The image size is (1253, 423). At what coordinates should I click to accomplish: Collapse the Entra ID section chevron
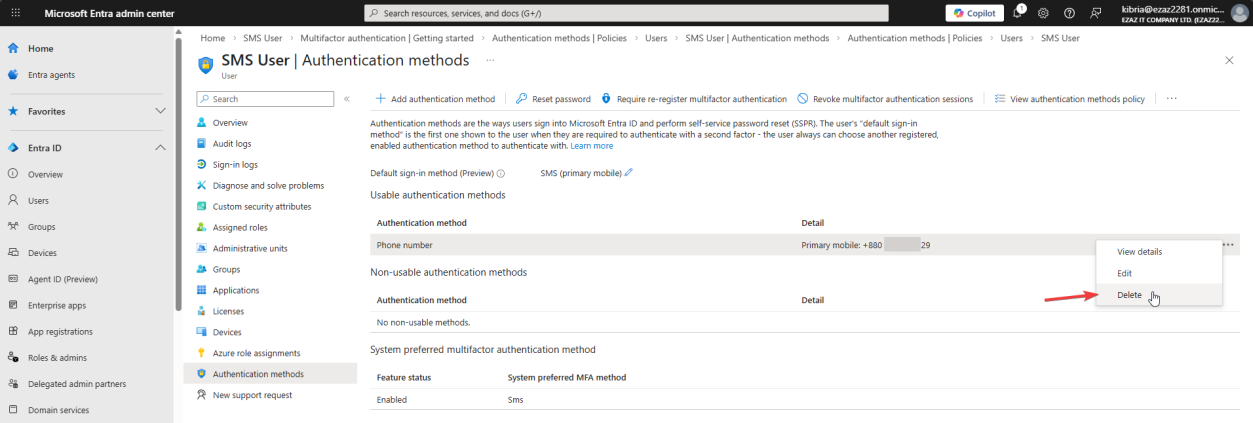click(x=160, y=148)
